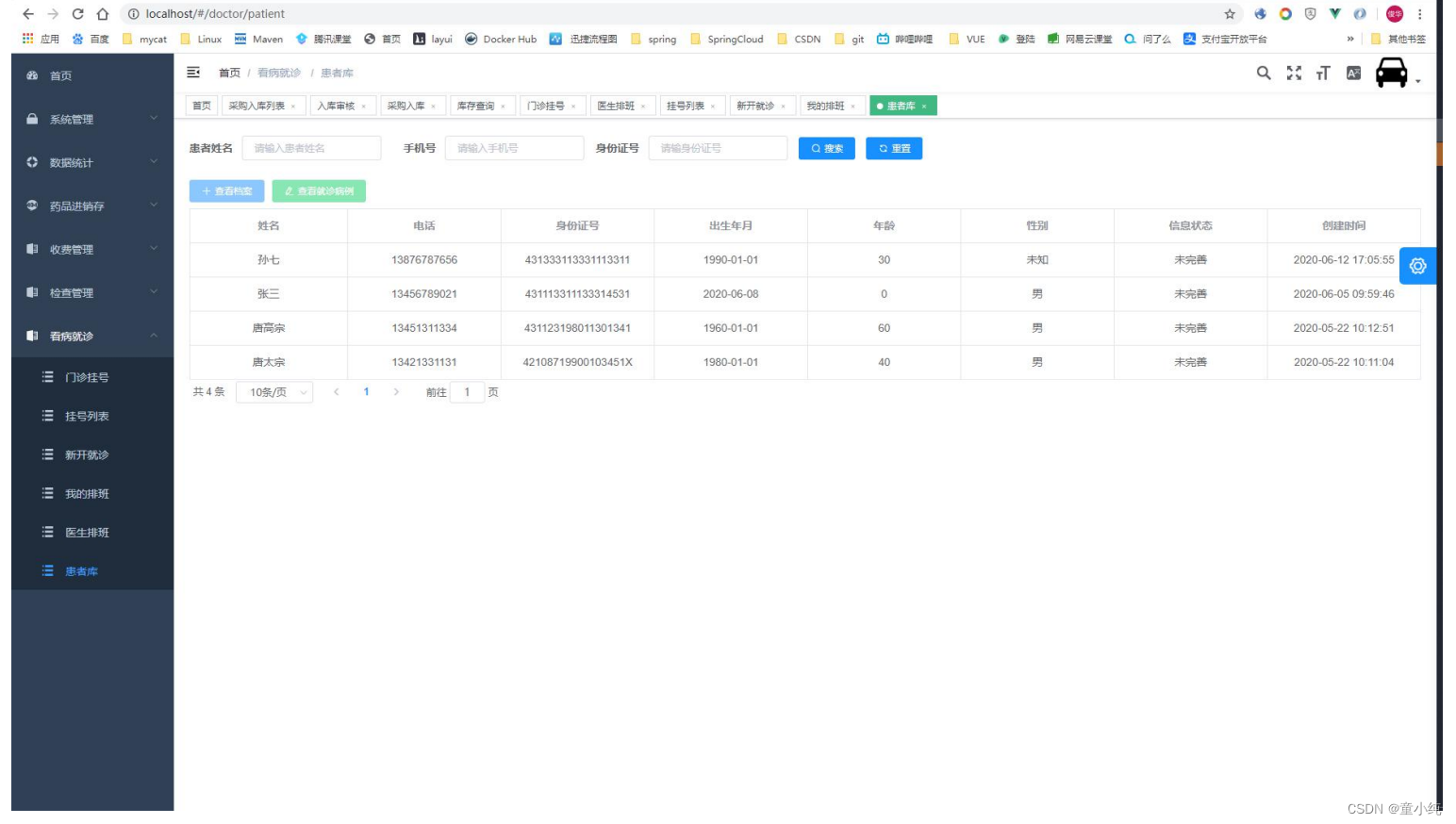Image resolution: width=1456 pixels, height=824 pixels.
Task: Open 门诊挂号 in the sidebar submenu
Action: click(x=92, y=377)
